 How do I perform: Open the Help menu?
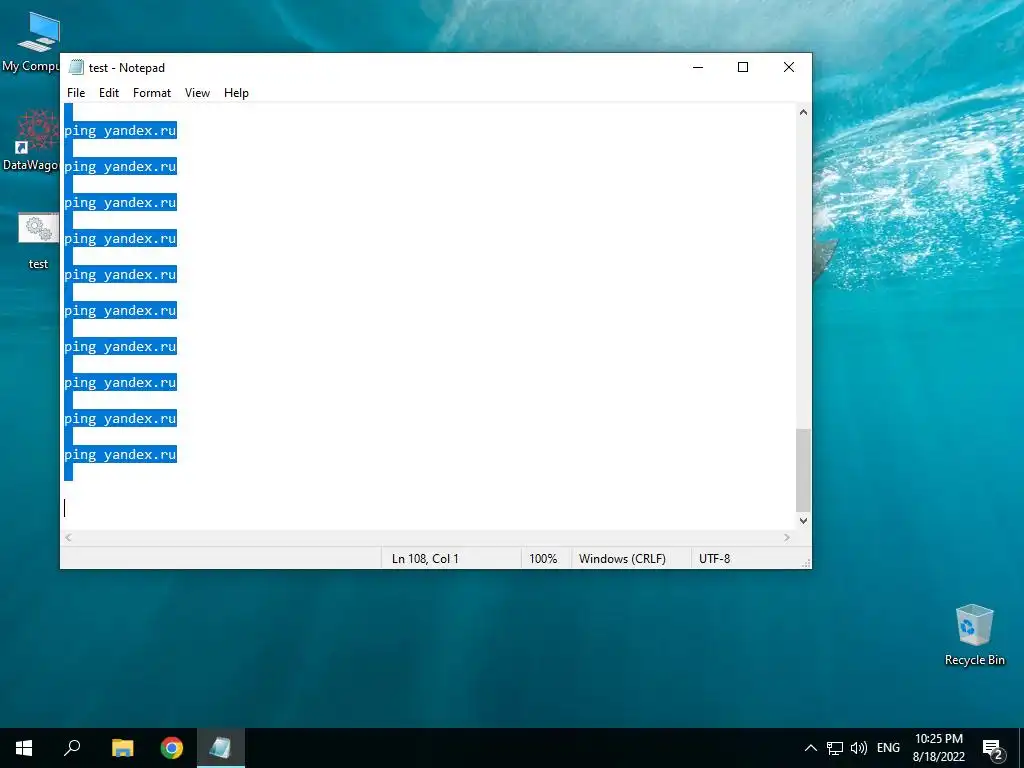pos(236,93)
